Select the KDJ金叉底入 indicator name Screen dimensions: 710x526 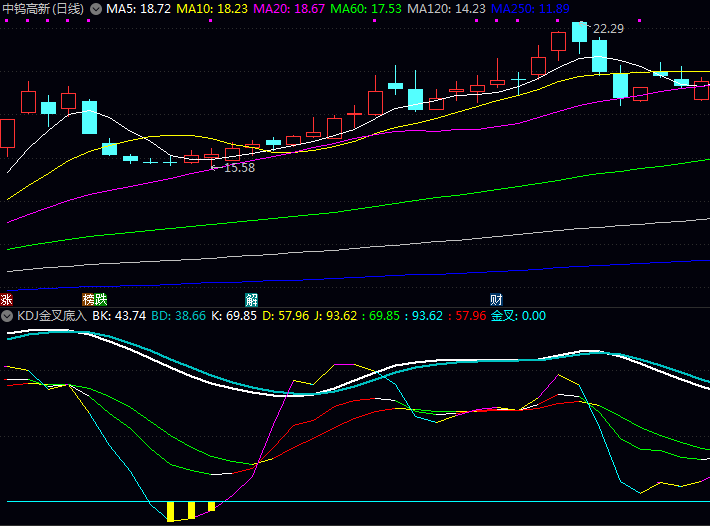(x=51, y=316)
